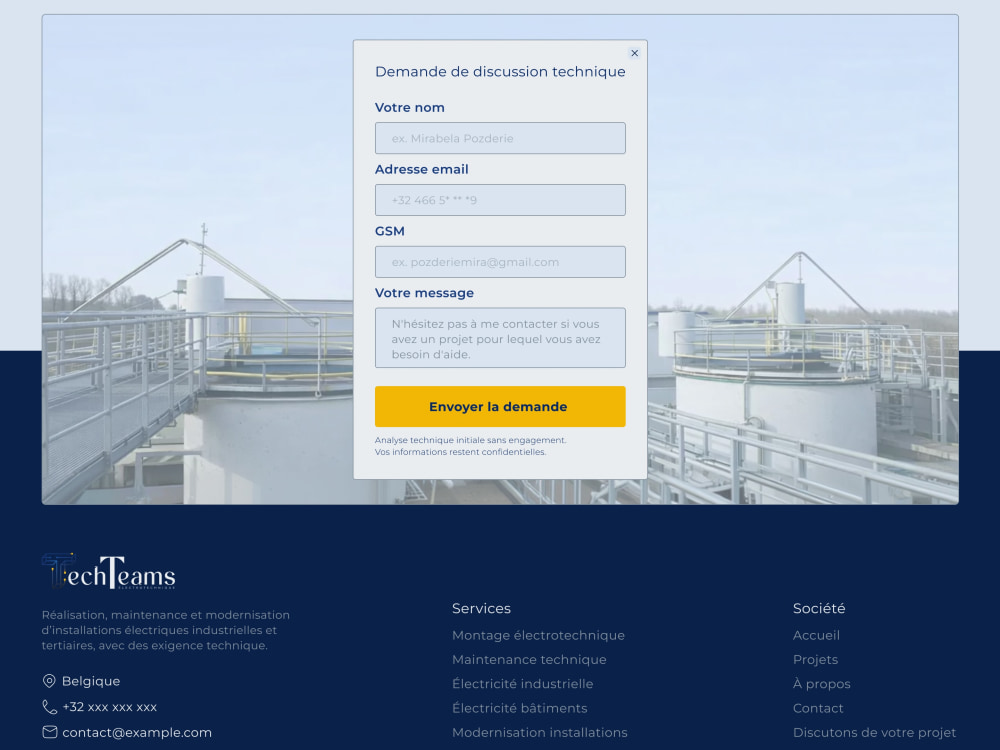
Task: Click the Envoyer la demande button
Action: point(500,406)
